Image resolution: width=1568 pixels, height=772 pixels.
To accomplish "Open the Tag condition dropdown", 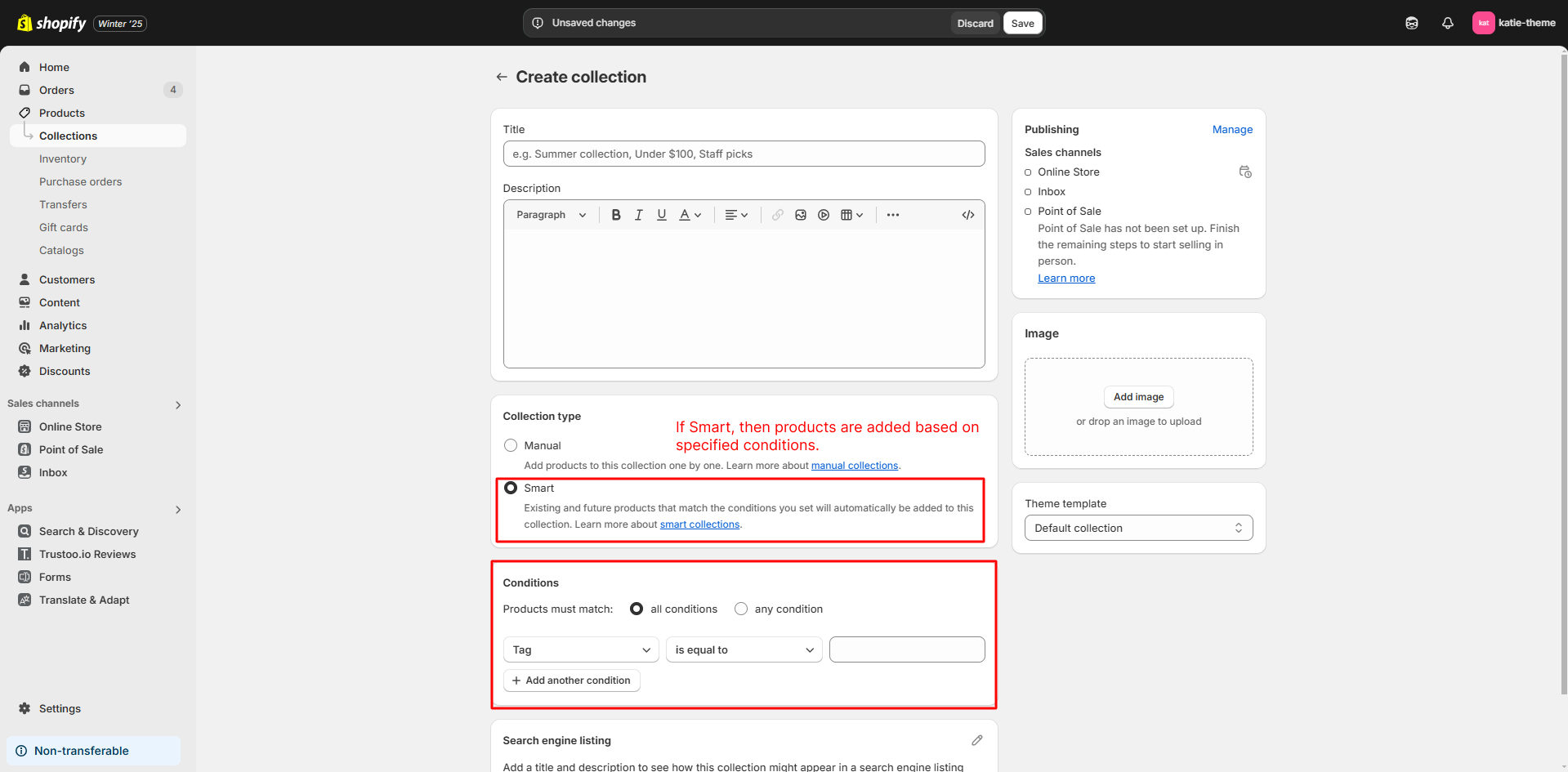I will tap(581, 649).
